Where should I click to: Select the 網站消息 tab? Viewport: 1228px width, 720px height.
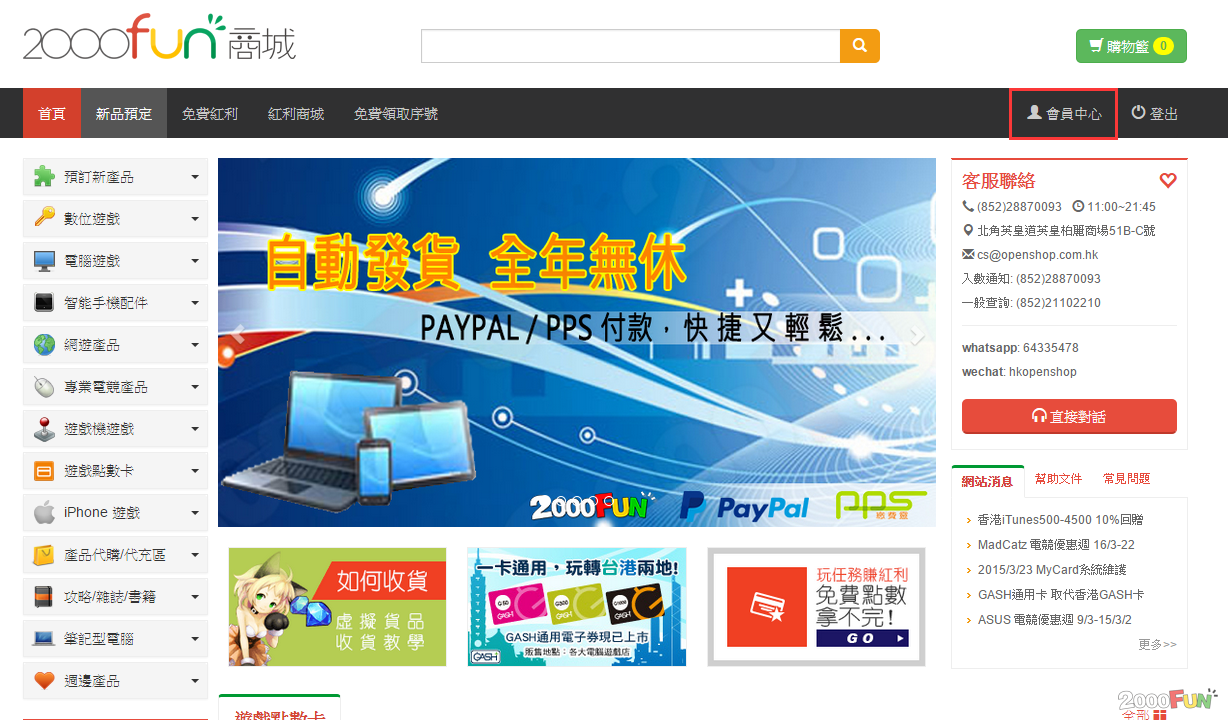pos(988,481)
